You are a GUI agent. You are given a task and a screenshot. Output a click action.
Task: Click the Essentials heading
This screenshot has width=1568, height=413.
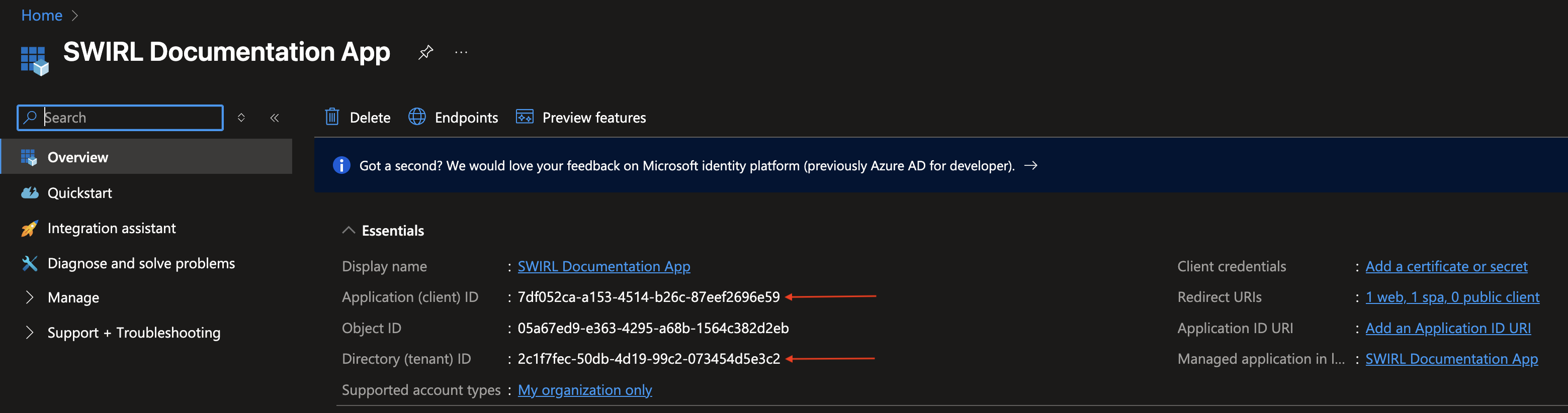click(x=393, y=231)
